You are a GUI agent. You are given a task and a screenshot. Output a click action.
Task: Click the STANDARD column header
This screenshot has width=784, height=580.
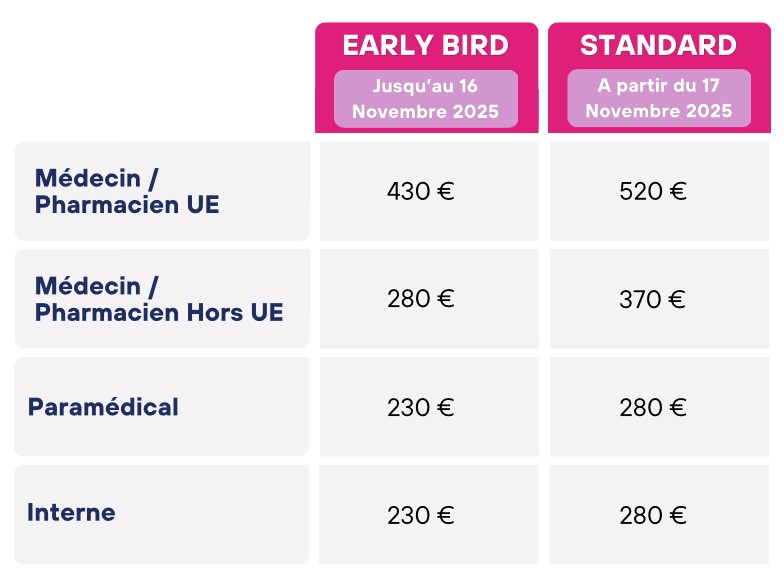click(x=658, y=46)
